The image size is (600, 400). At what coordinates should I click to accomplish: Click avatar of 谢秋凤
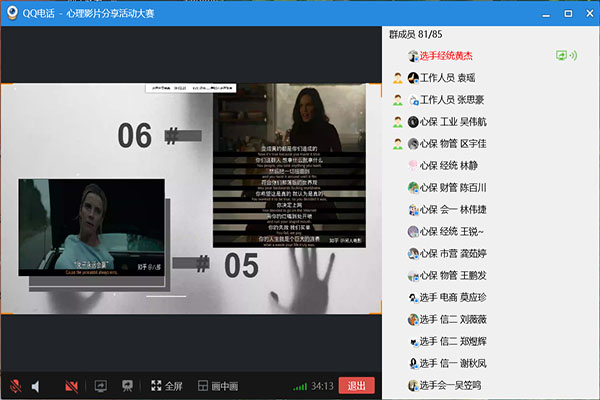413,363
